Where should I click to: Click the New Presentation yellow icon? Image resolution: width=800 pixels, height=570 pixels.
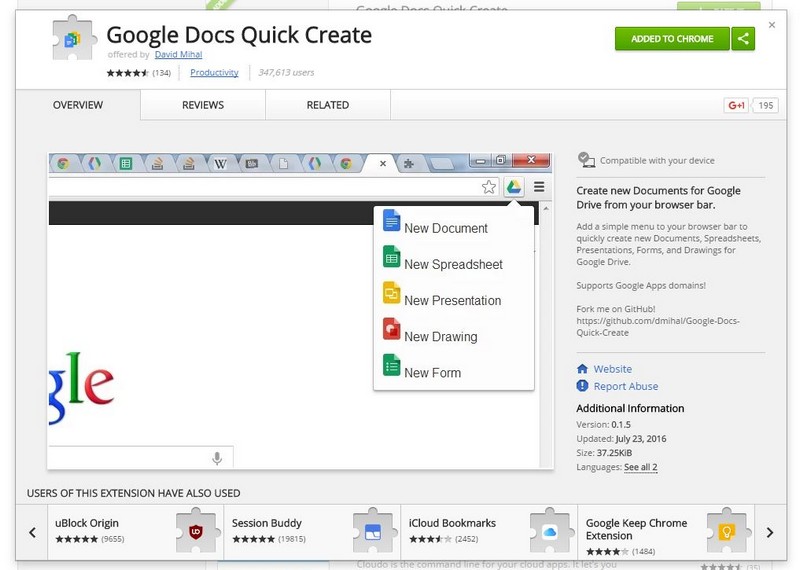391,293
